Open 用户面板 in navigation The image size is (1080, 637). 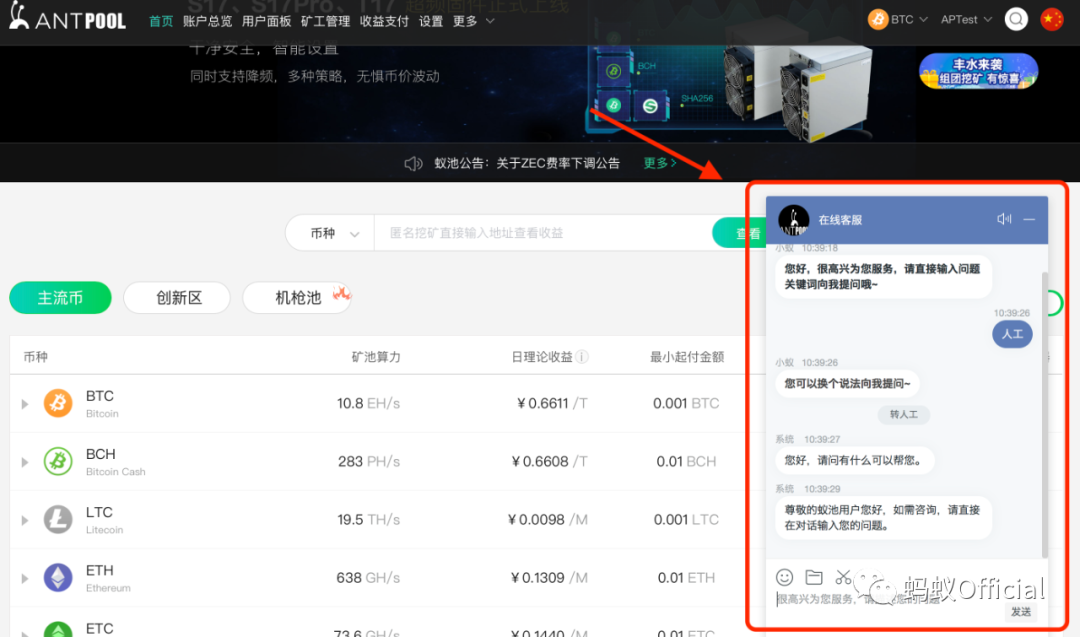[x=267, y=21]
